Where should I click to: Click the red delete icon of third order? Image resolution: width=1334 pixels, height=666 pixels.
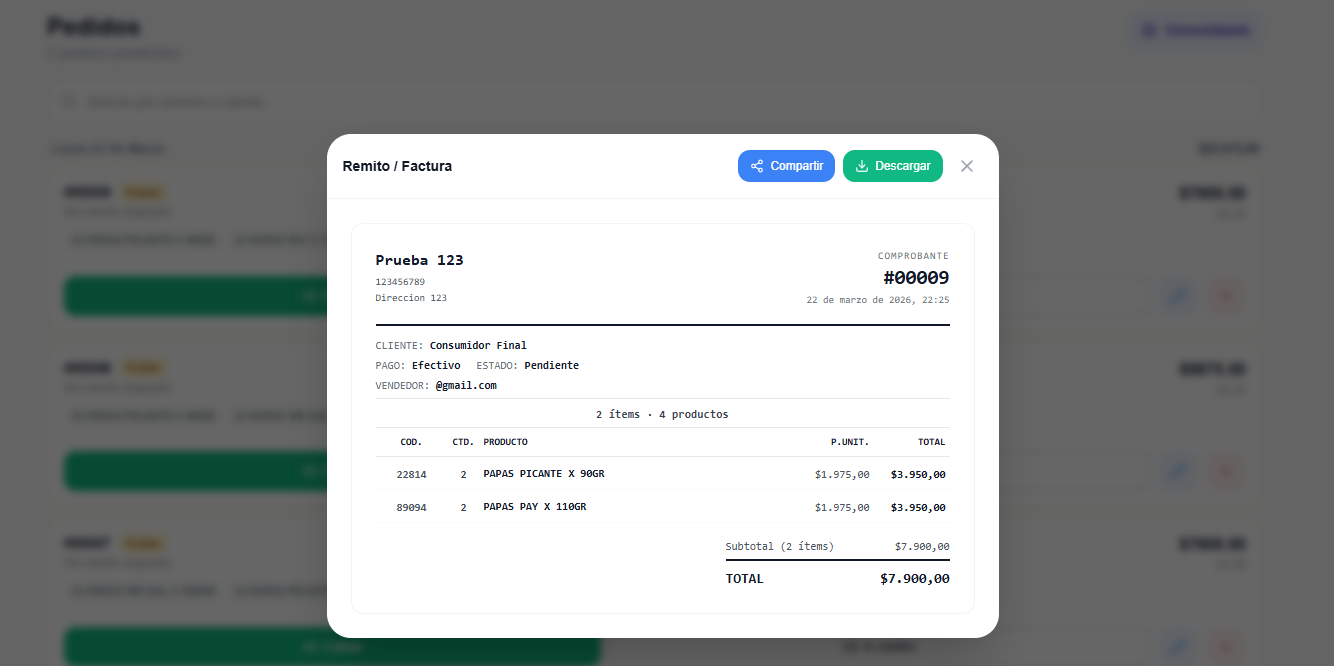coord(1226,646)
